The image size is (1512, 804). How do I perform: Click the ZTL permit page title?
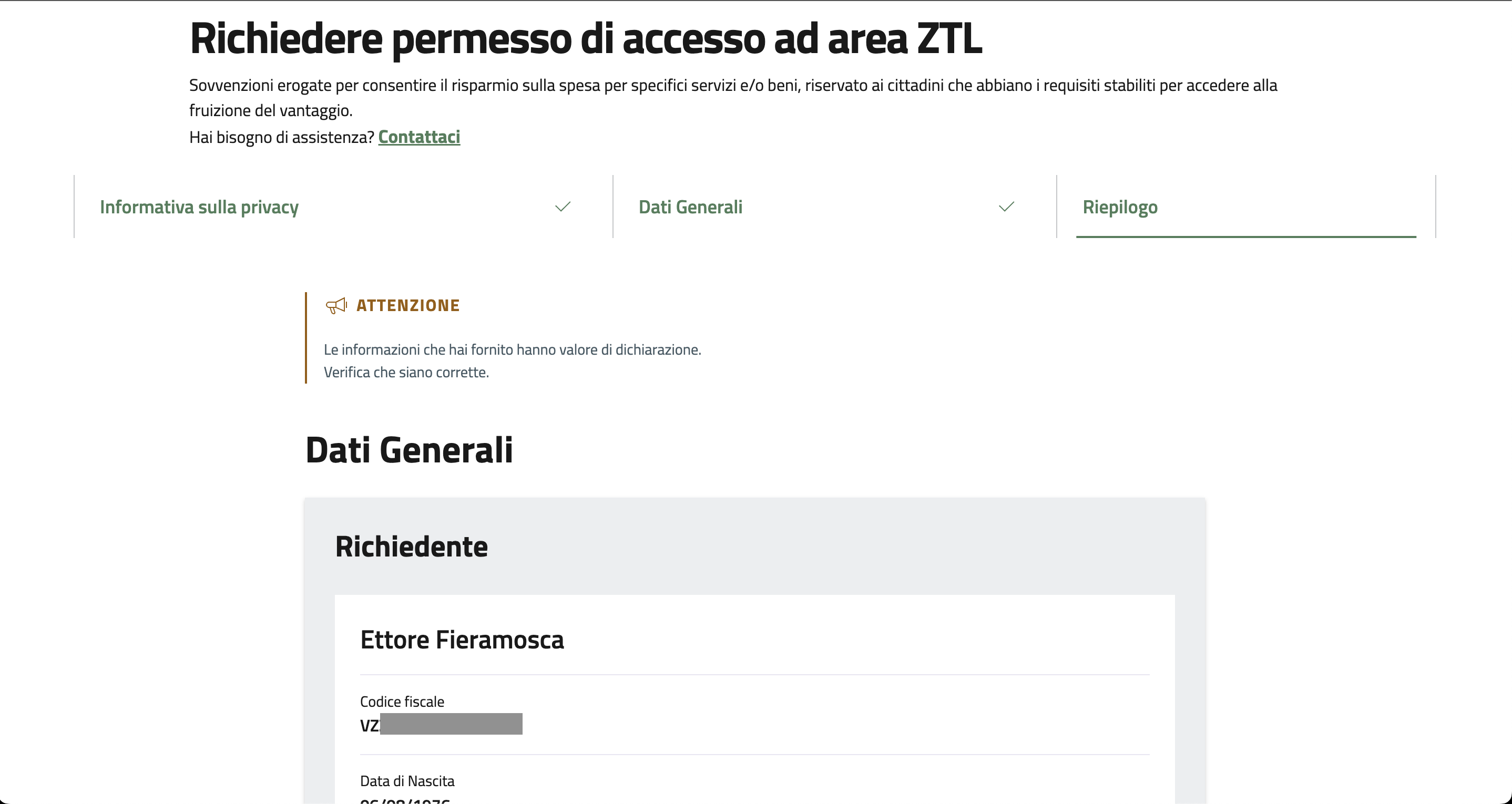585,39
